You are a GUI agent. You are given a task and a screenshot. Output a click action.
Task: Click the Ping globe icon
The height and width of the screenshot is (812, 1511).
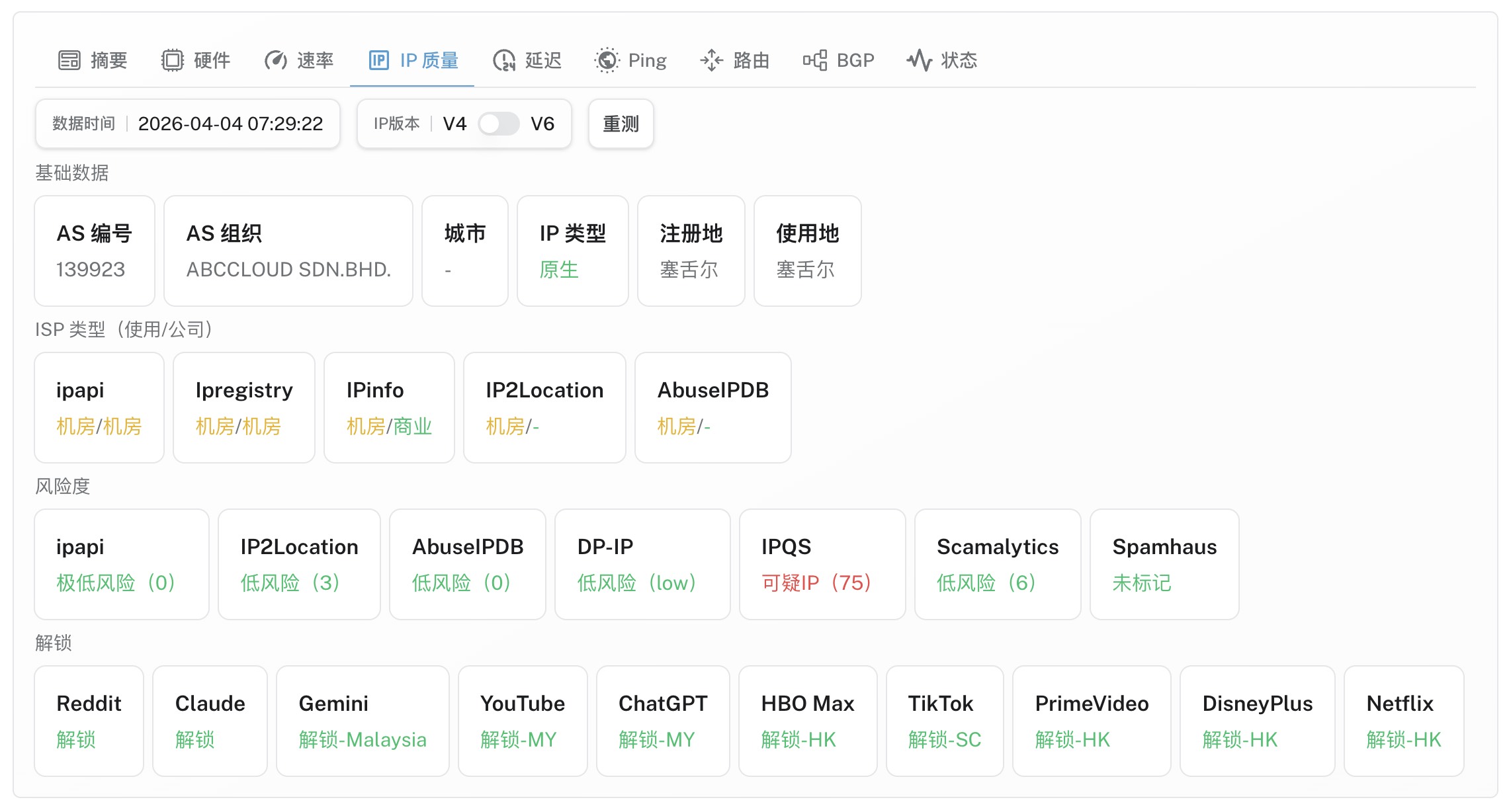tap(607, 60)
